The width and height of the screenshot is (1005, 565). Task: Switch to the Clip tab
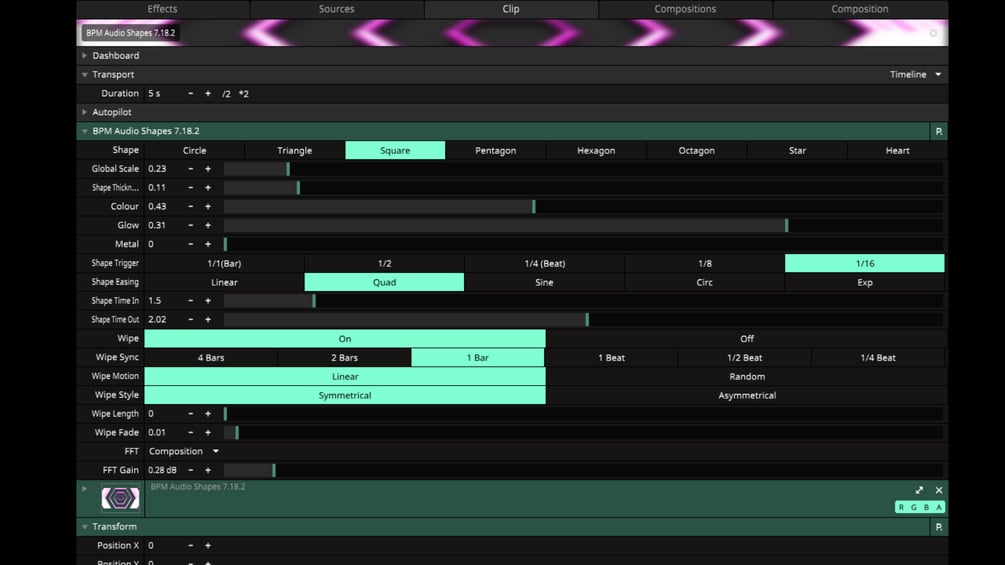coord(511,9)
